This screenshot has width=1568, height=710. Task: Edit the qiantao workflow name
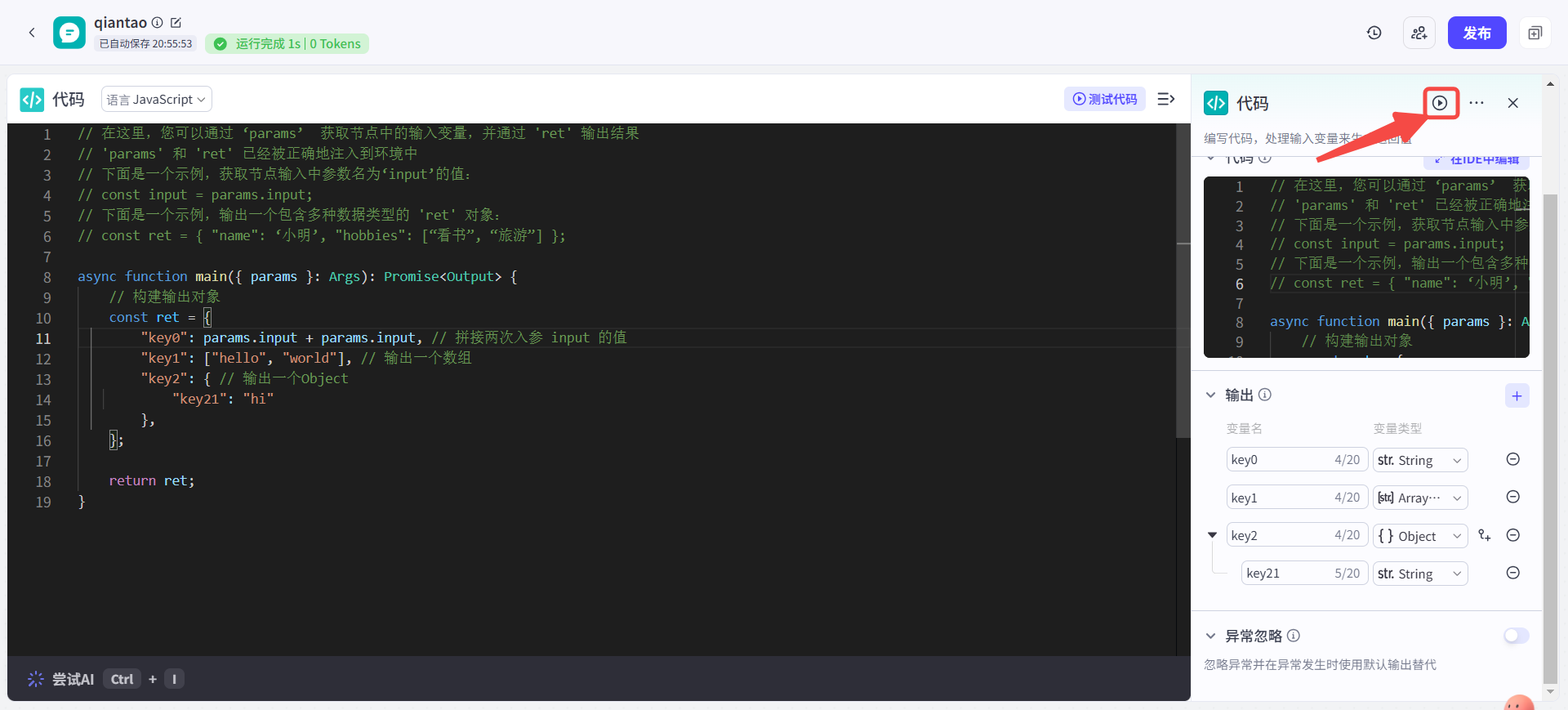(176, 23)
